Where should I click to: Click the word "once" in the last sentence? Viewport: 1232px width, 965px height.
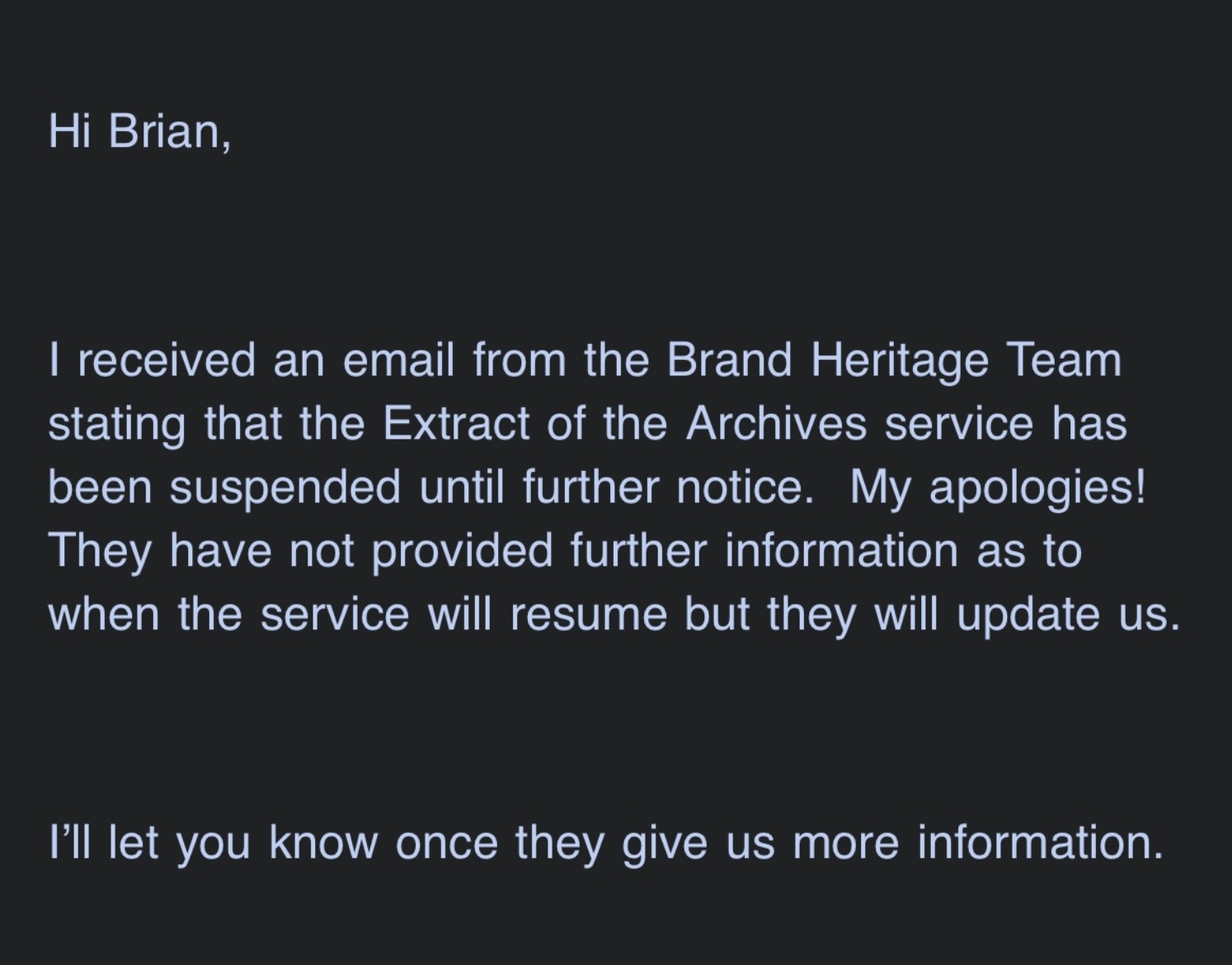click(446, 843)
